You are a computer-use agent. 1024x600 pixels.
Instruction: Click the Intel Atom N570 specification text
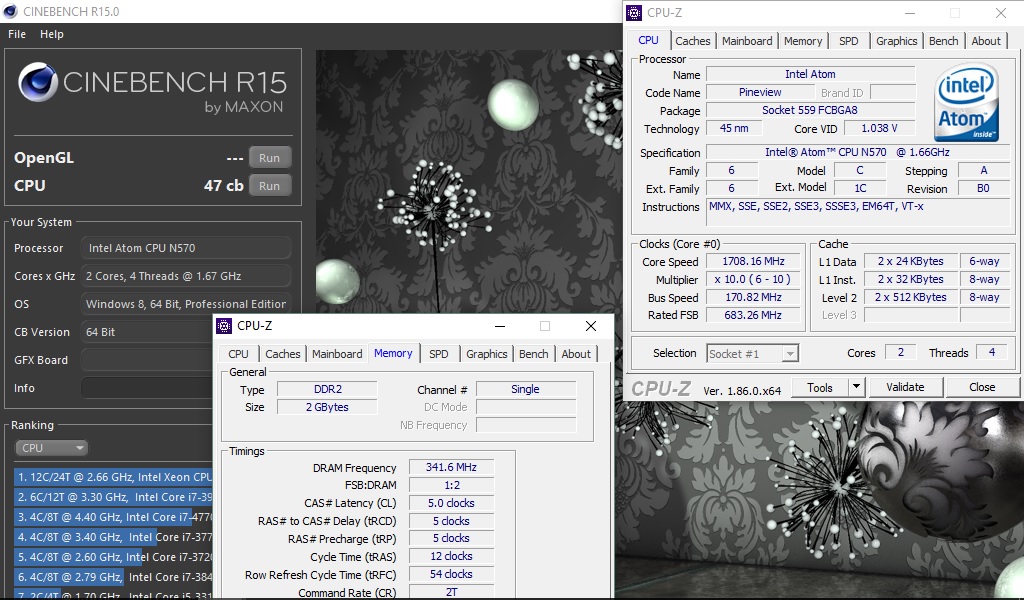pos(857,152)
